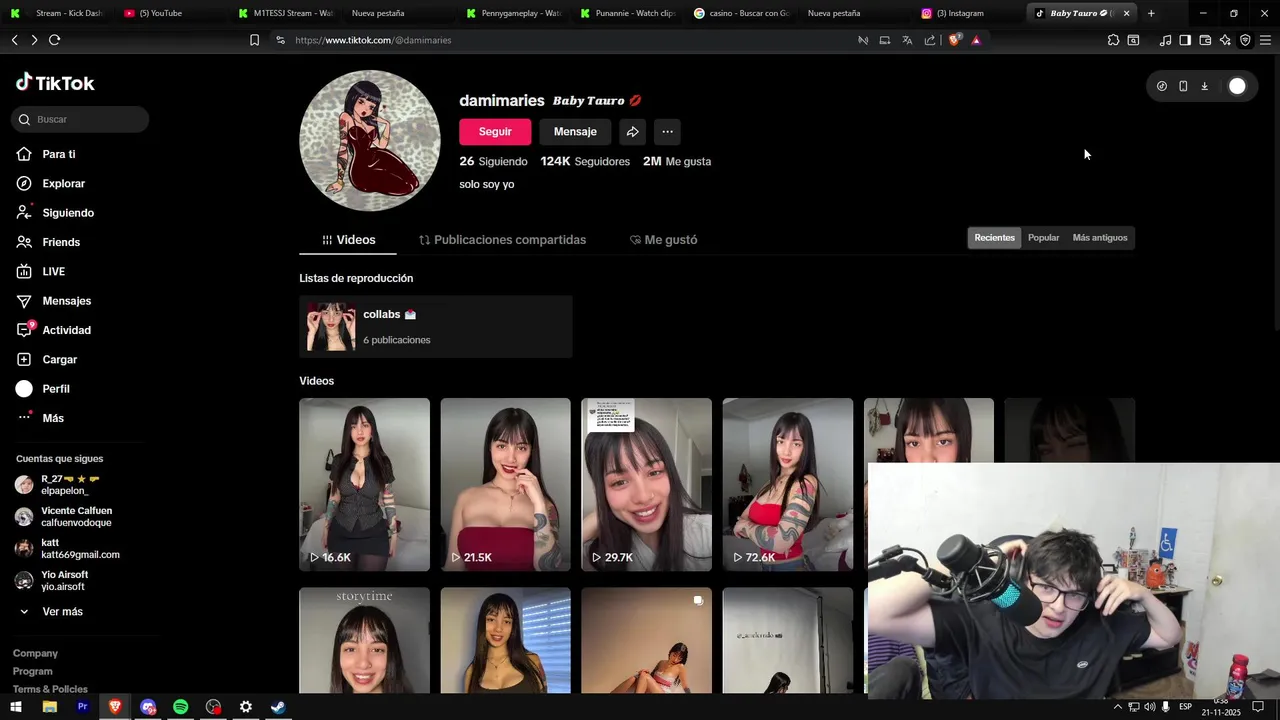Open Brave Rewards triangle icon

(976, 40)
